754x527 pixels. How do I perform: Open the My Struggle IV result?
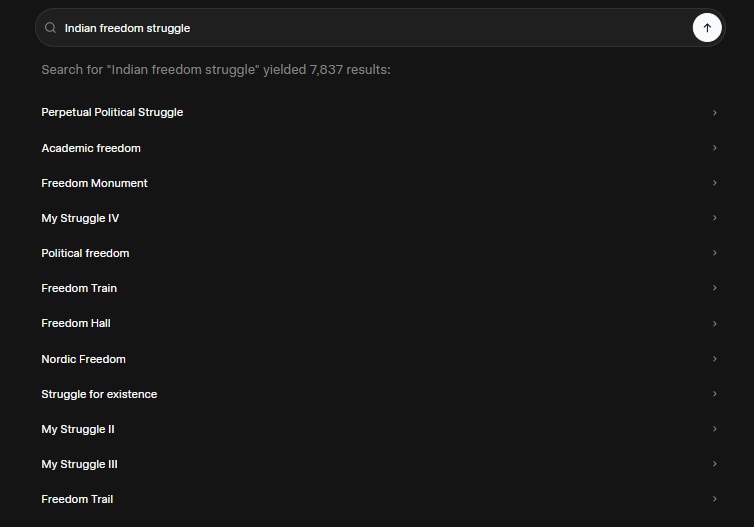(80, 218)
